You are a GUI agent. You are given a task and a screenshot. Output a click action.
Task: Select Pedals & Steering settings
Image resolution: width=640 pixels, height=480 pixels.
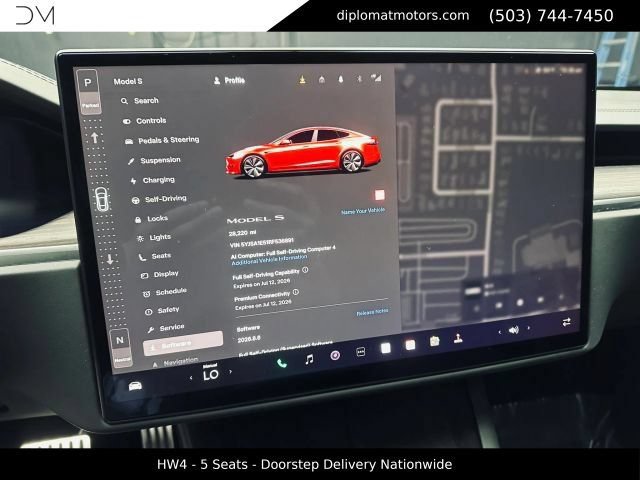click(162, 140)
